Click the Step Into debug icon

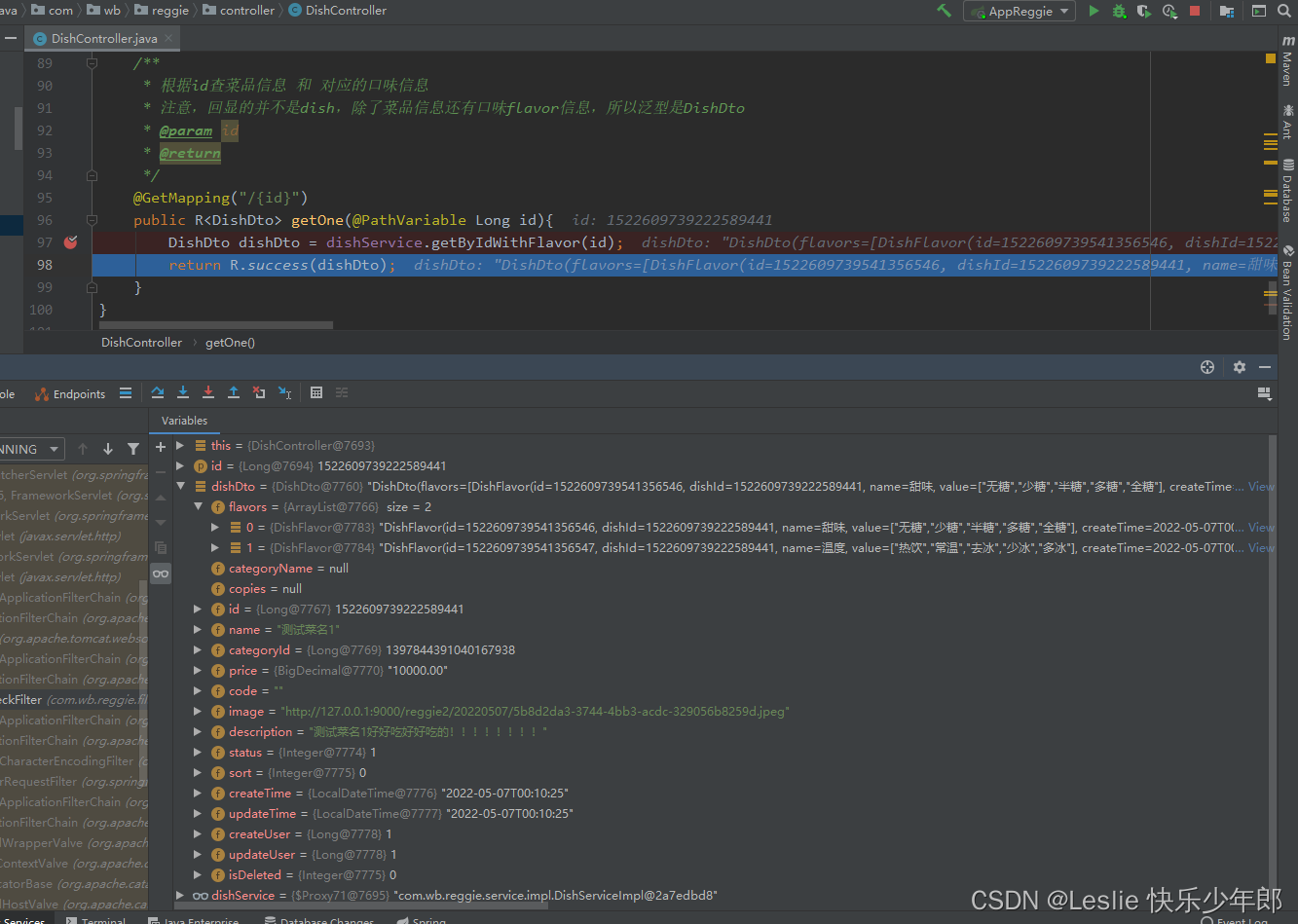183,392
